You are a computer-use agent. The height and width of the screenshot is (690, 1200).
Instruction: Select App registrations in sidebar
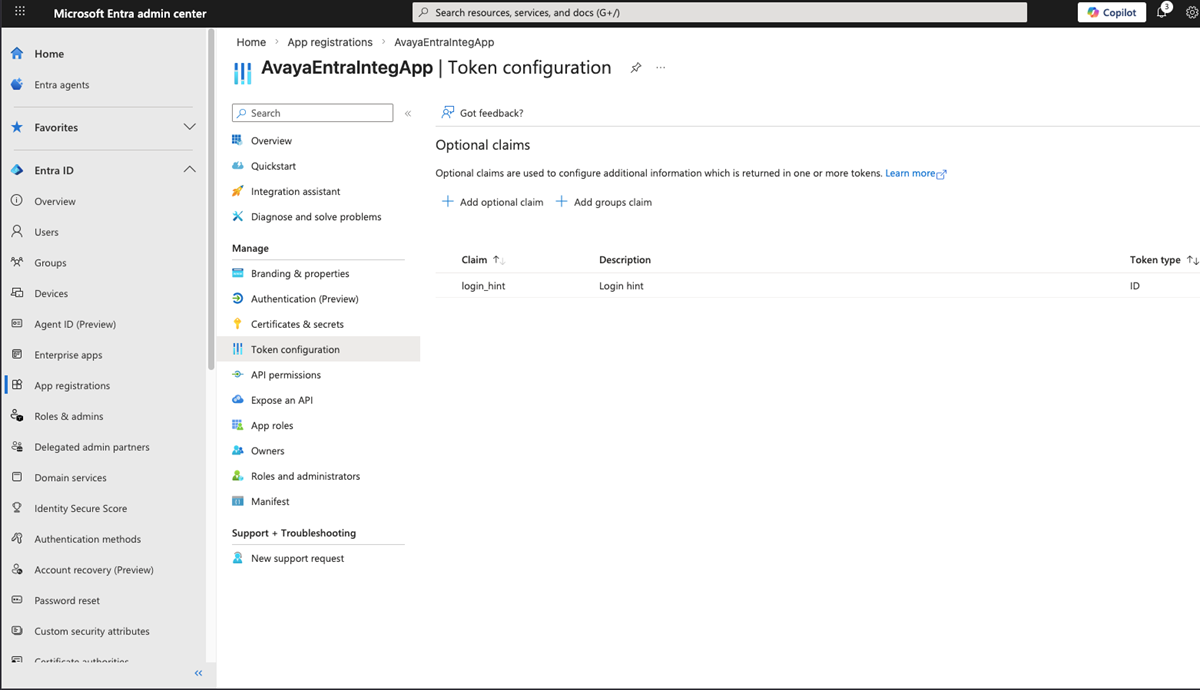tap(72, 386)
